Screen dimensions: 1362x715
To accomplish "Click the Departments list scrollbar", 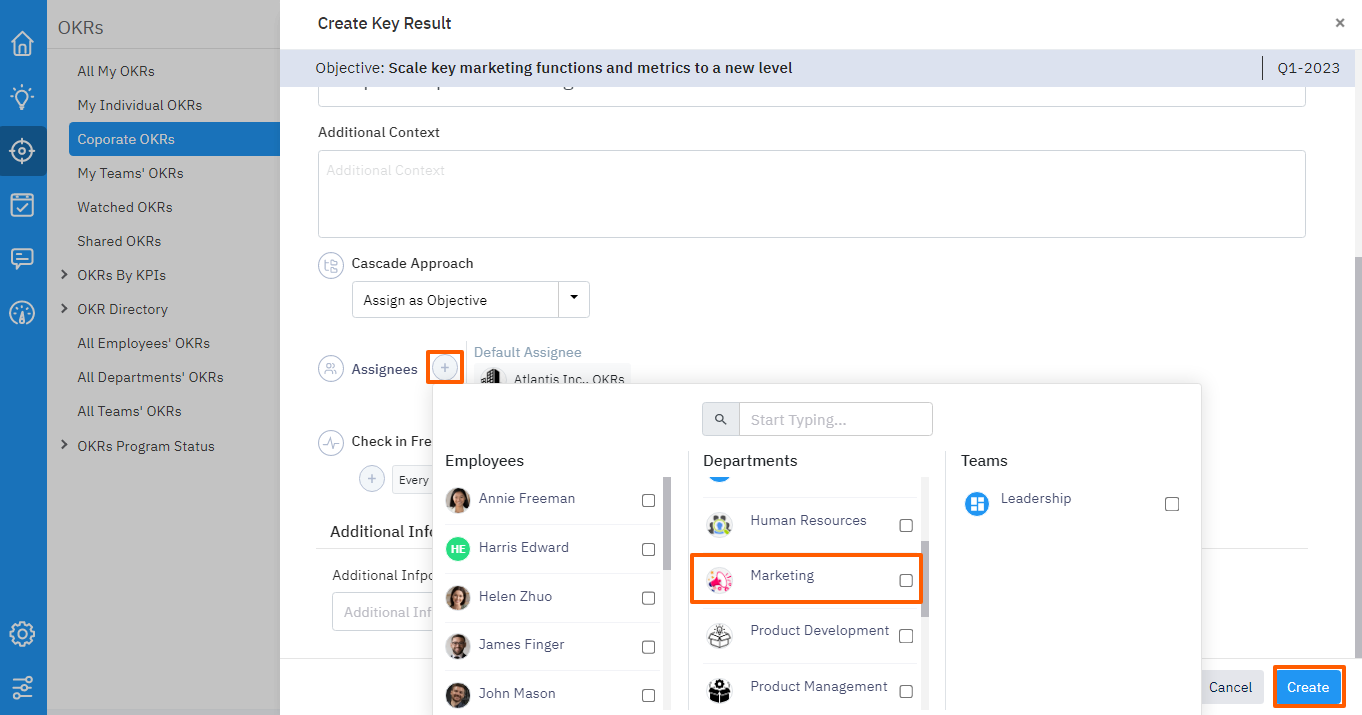I will (924, 578).
